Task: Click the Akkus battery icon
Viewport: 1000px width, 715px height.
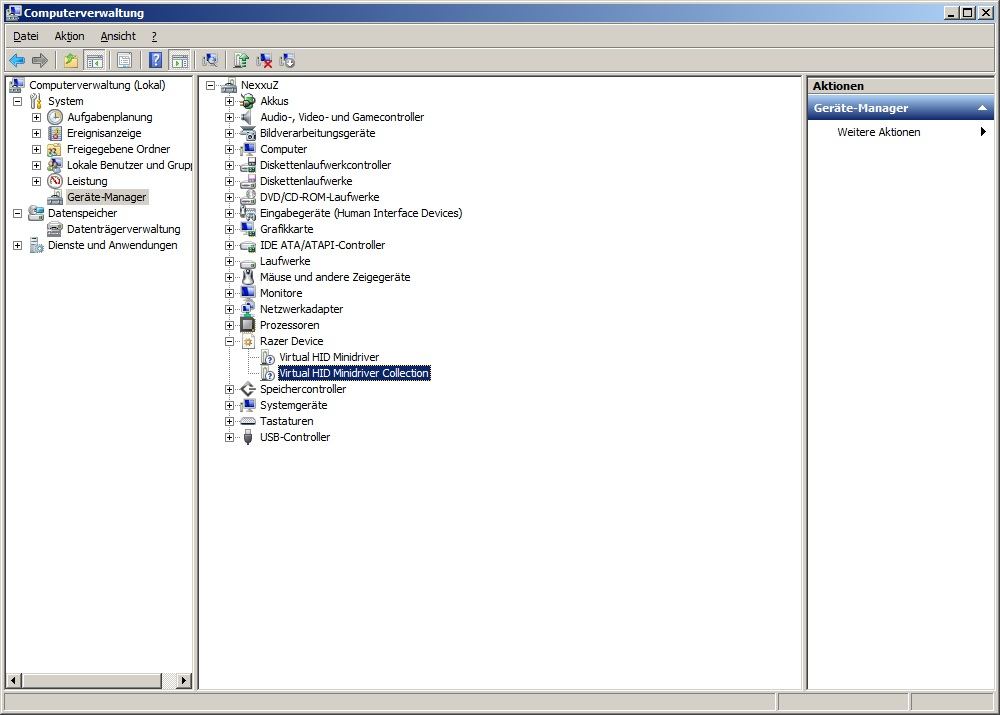Action: pos(247,101)
